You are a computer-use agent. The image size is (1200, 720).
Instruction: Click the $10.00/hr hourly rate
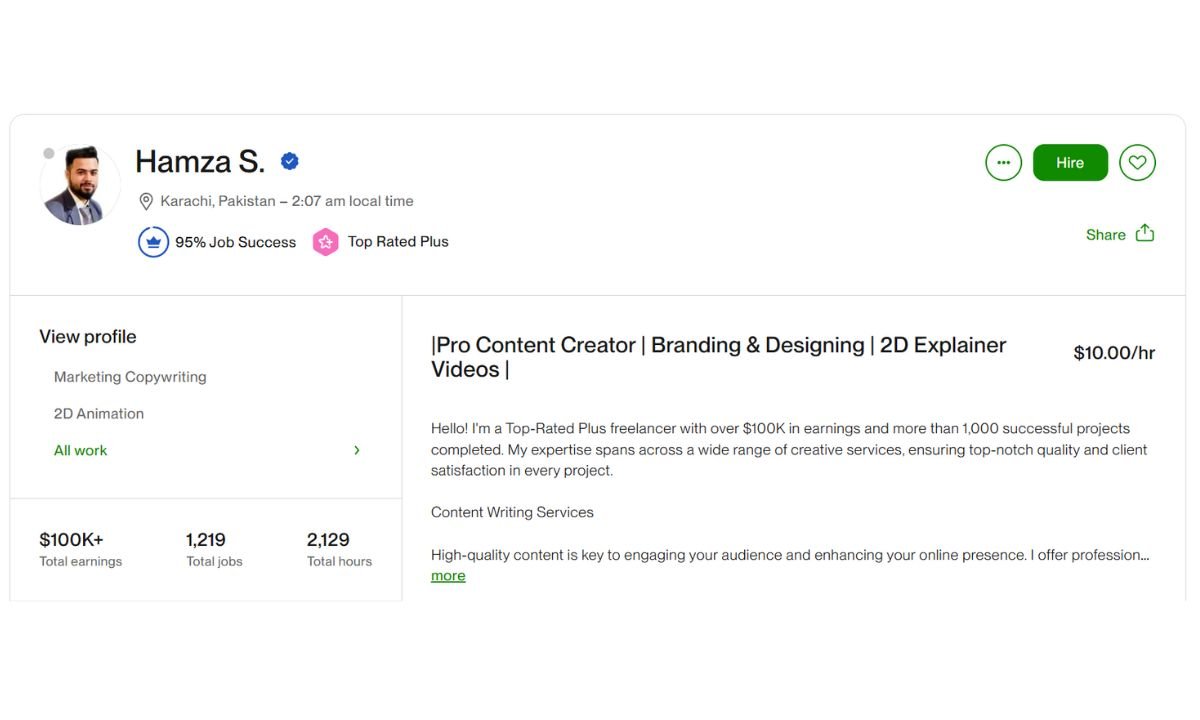[x=1114, y=353]
